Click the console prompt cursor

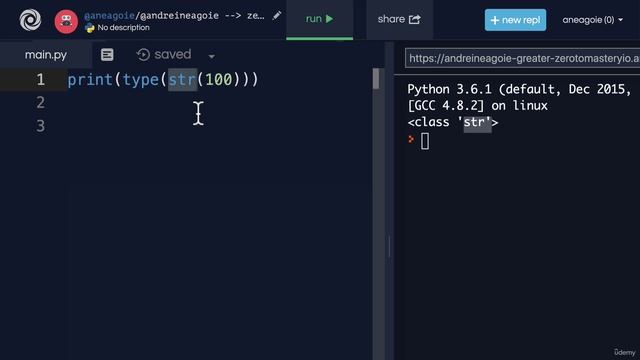tap(425, 141)
